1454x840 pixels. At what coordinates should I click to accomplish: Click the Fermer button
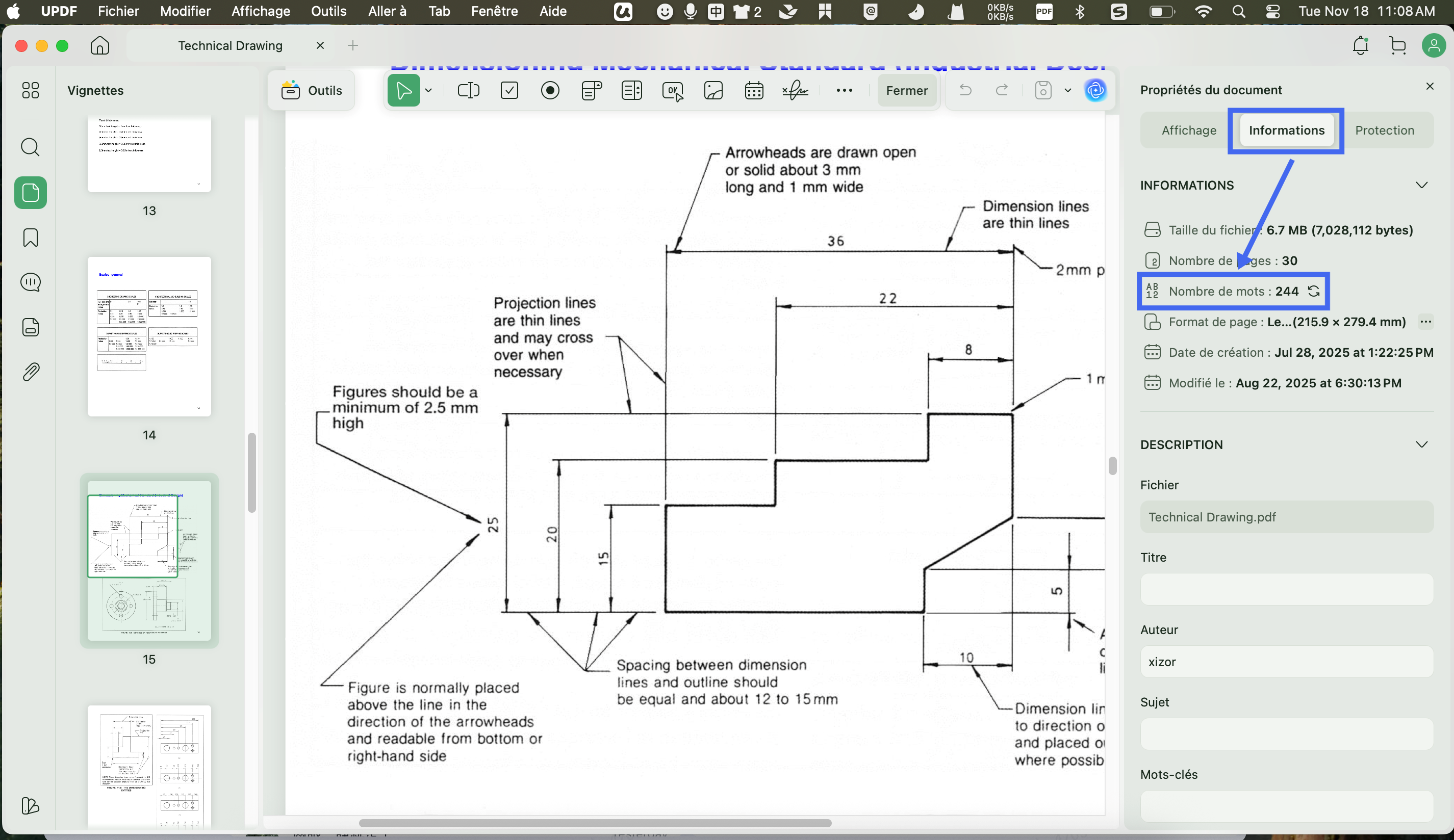(906, 91)
